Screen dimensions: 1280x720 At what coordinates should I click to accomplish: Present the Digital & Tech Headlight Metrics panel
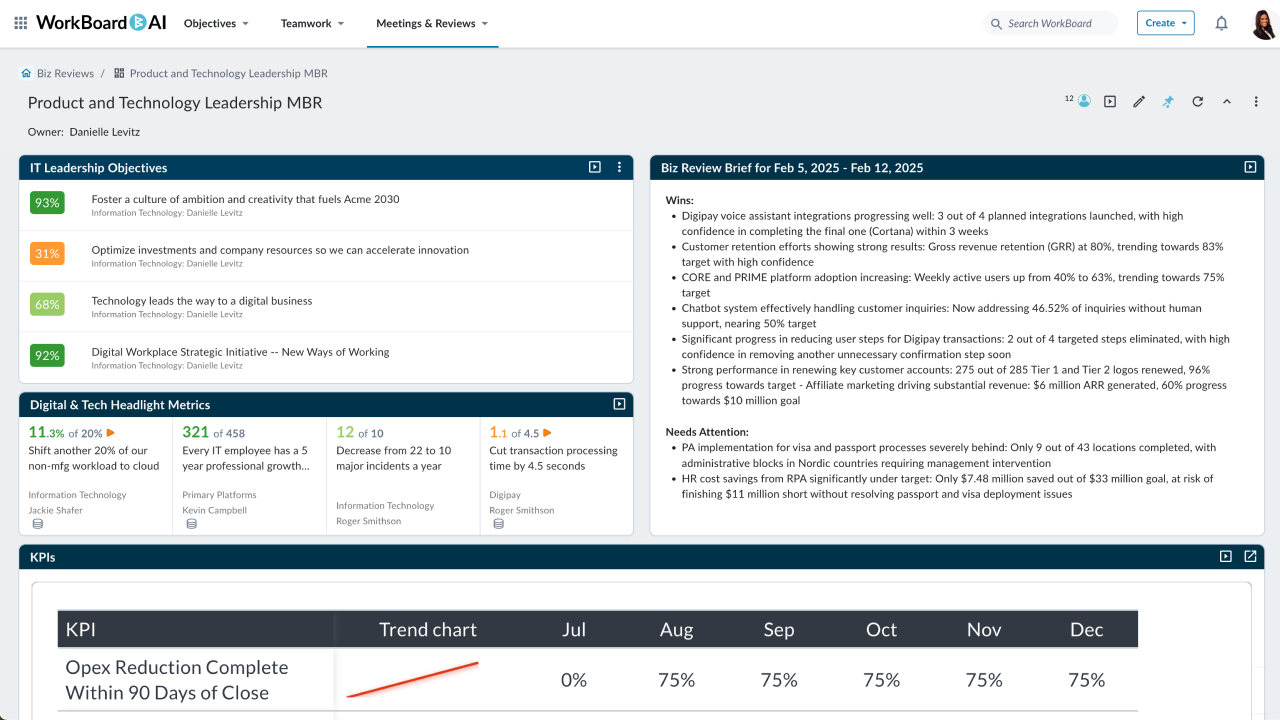(x=619, y=404)
